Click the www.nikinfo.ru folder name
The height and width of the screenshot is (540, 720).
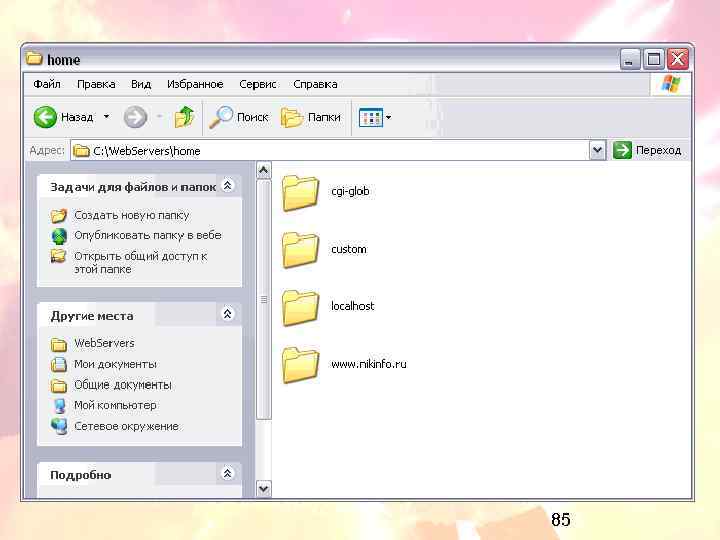point(369,364)
